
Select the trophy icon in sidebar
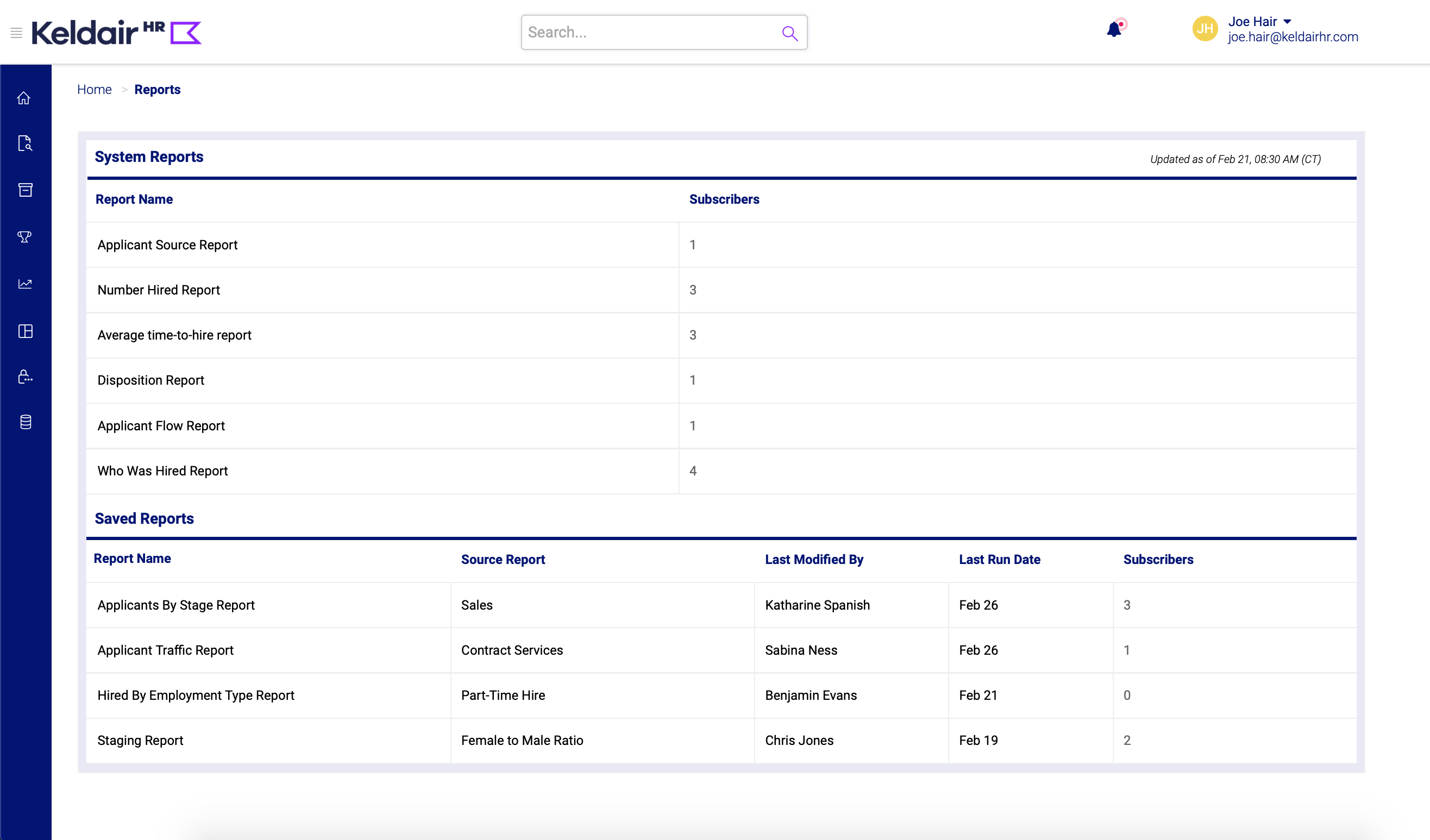click(24, 237)
